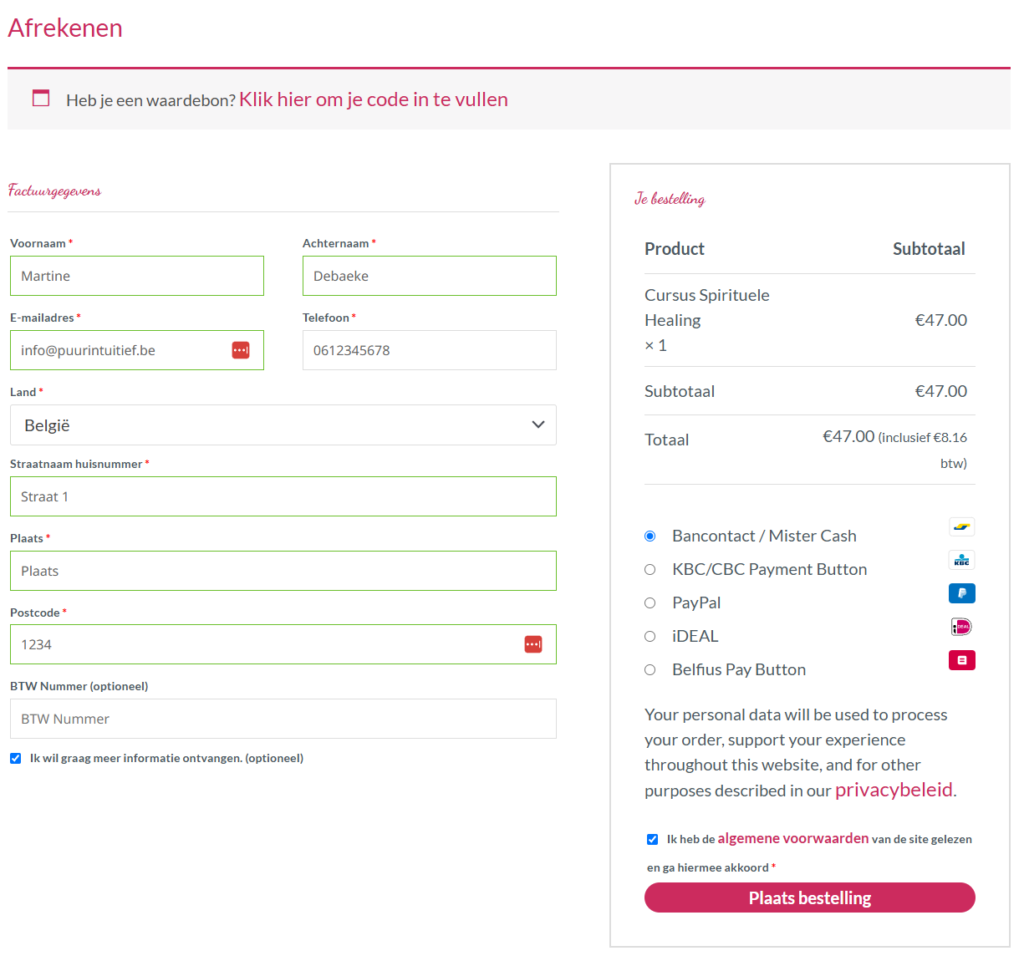
Task: Select Bancontact / Mister Cash payment method
Action: (650, 536)
